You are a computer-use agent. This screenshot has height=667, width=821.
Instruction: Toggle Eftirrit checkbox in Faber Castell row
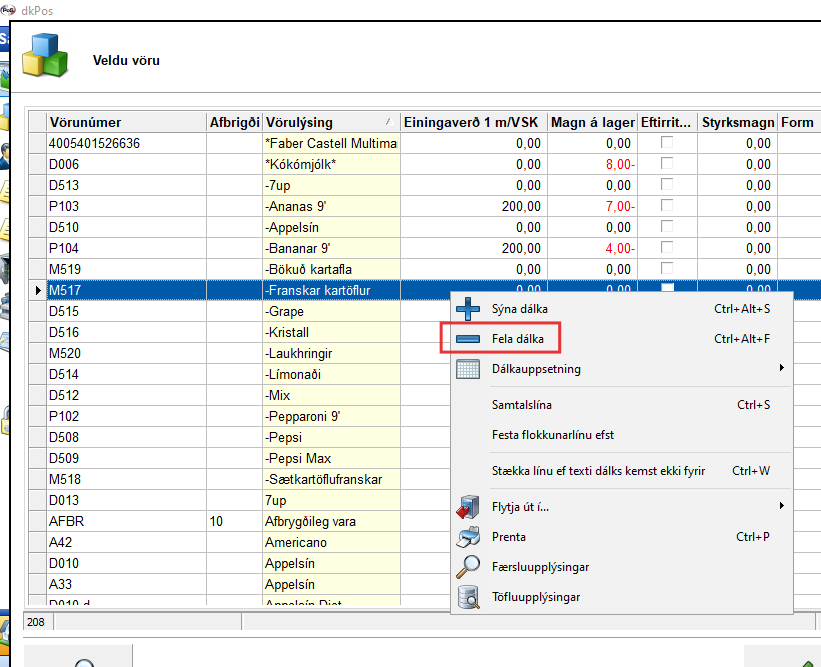(667, 143)
